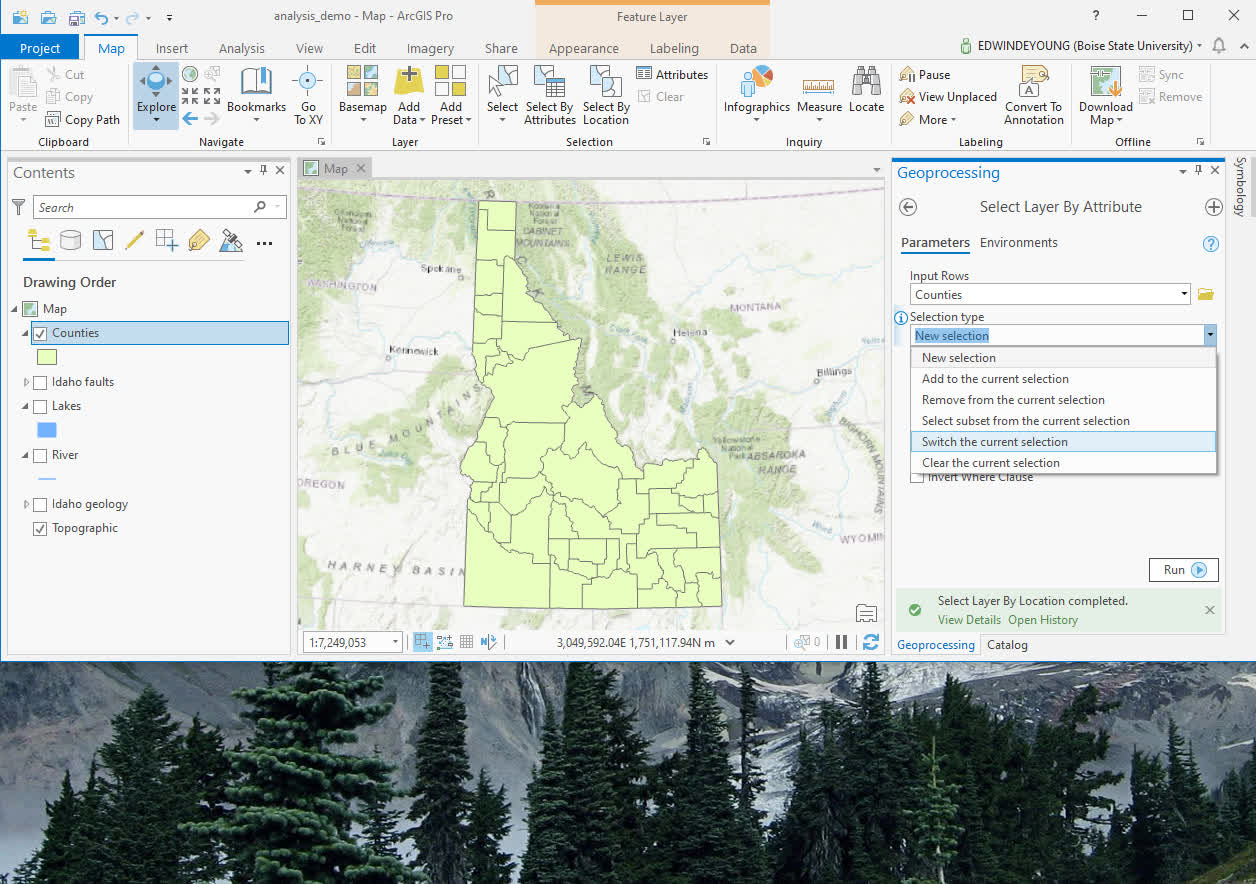Enable the Idaho faults layer

click(x=39, y=381)
